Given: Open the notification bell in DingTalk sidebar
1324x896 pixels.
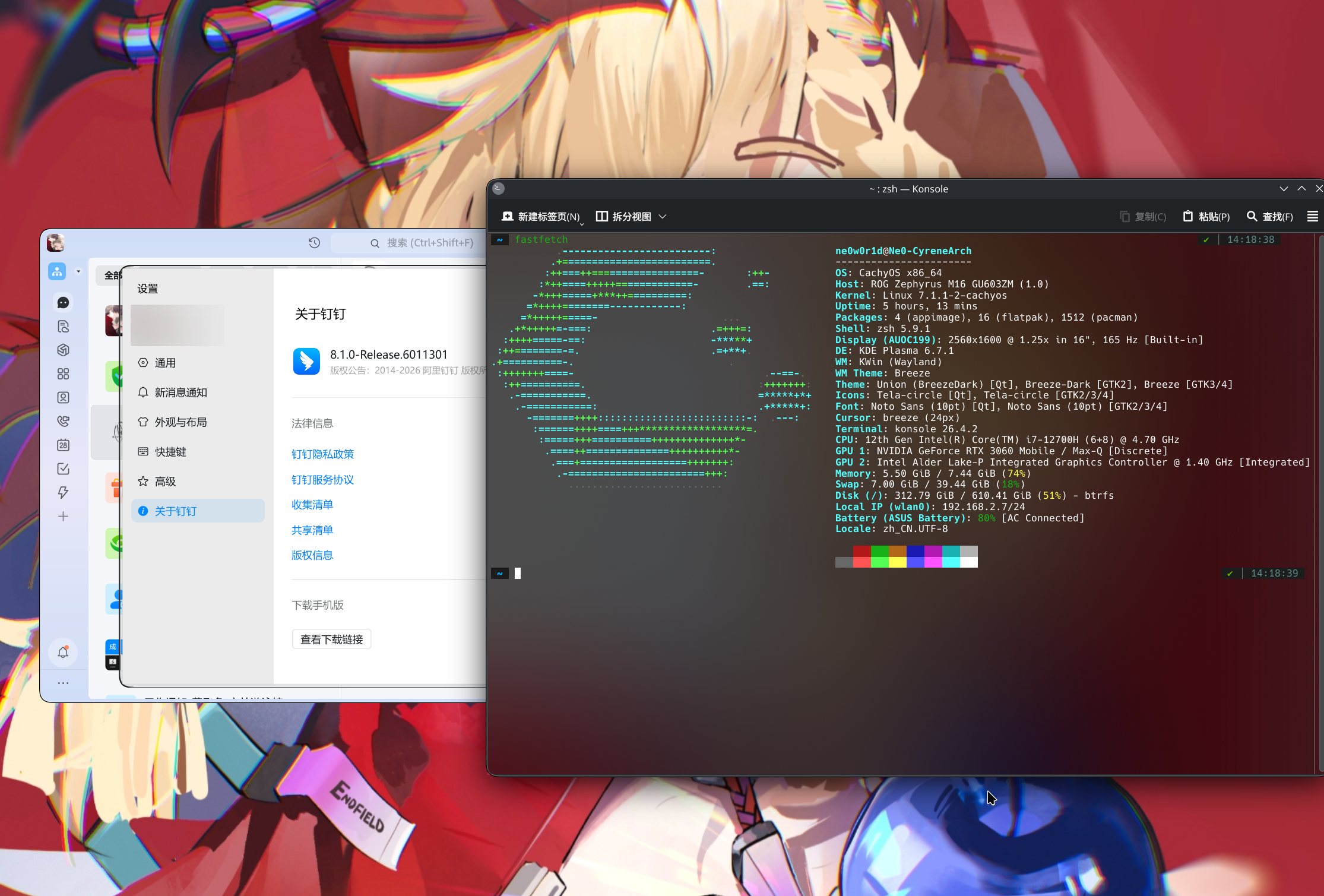Looking at the screenshot, I should pos(63,653).
